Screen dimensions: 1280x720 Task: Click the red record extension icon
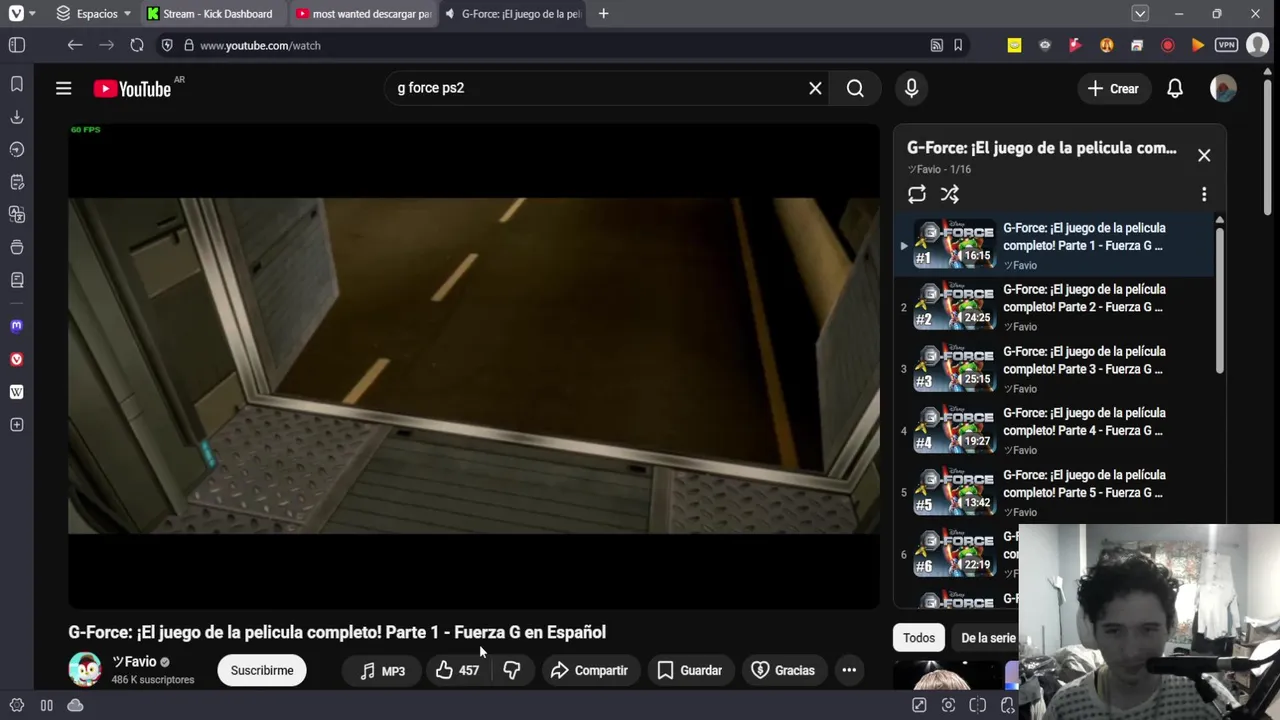(x=1167, y=45)
